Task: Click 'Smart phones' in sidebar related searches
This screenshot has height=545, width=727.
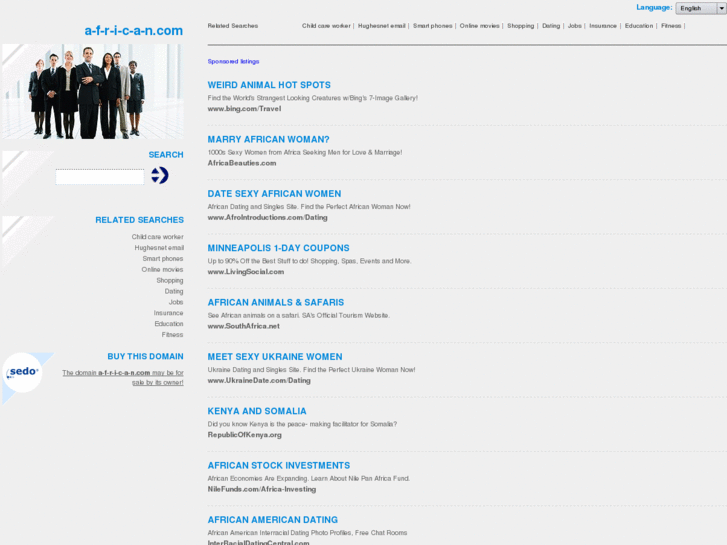Action: (163, 258)
